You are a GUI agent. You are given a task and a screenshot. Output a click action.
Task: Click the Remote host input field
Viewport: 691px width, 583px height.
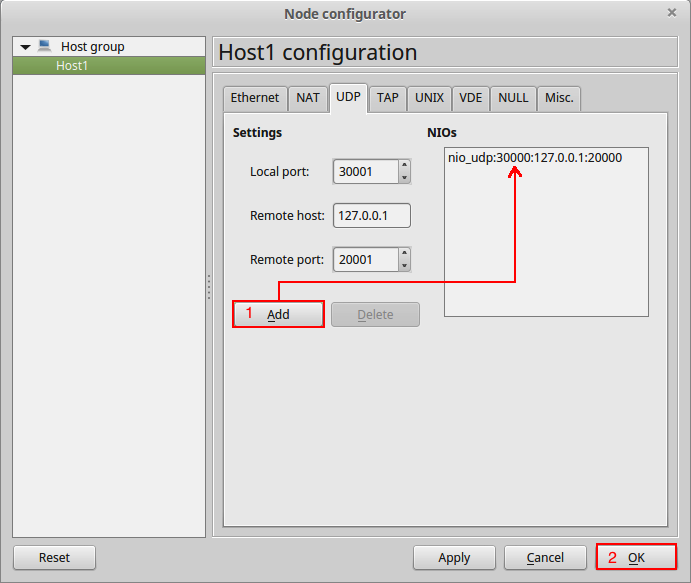pos(371,216)
